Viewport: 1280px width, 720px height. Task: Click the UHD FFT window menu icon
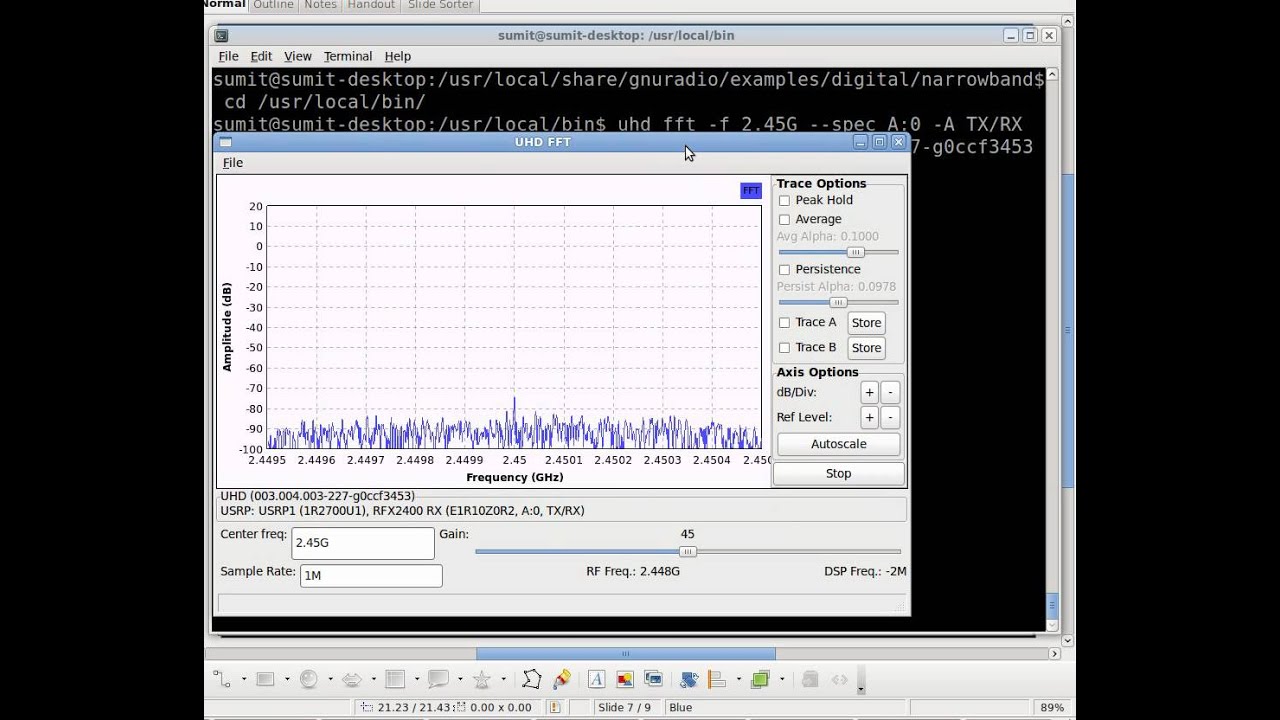[225, 142]
